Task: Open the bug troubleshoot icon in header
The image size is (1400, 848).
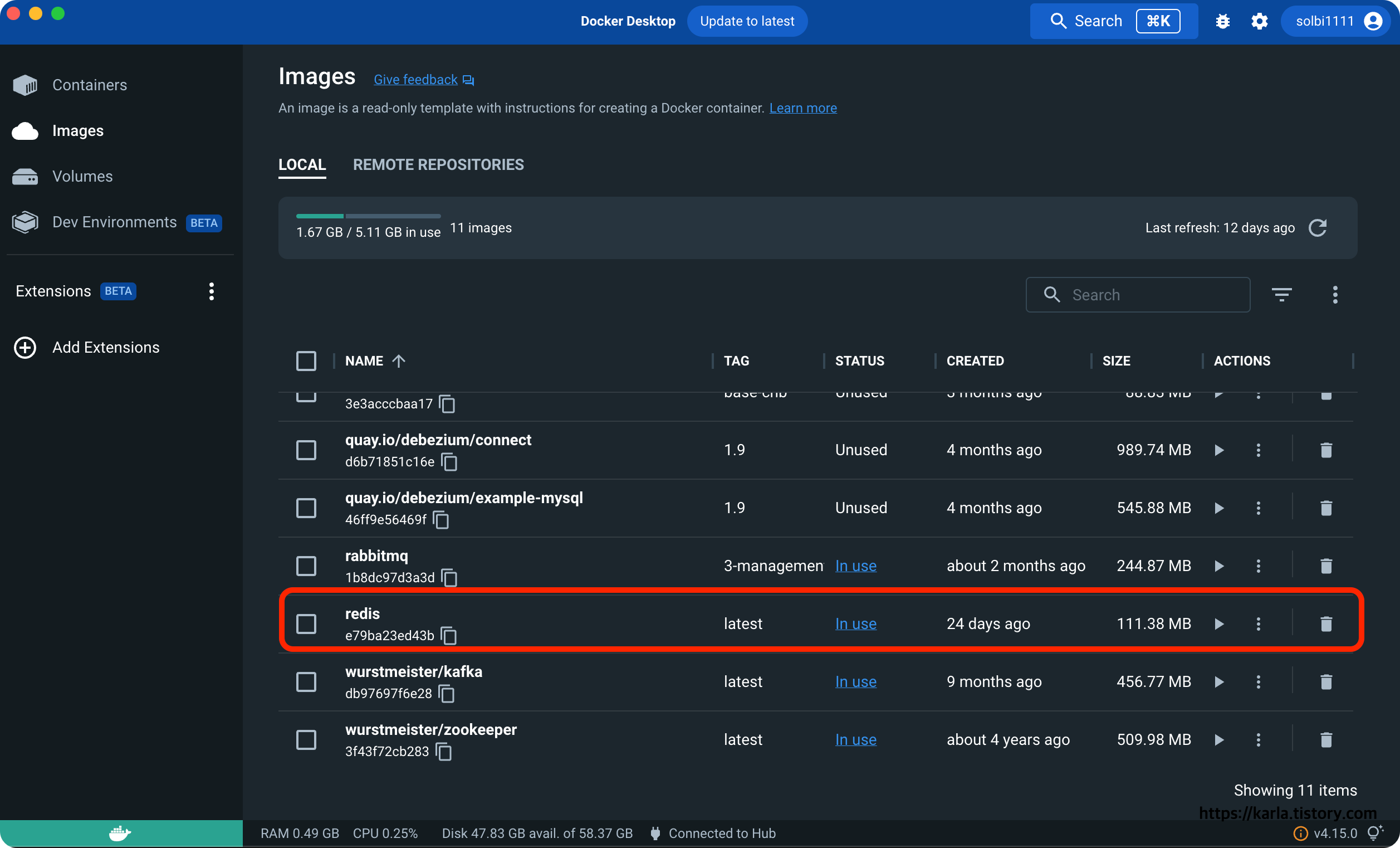Action: (x=1222, y=21)
